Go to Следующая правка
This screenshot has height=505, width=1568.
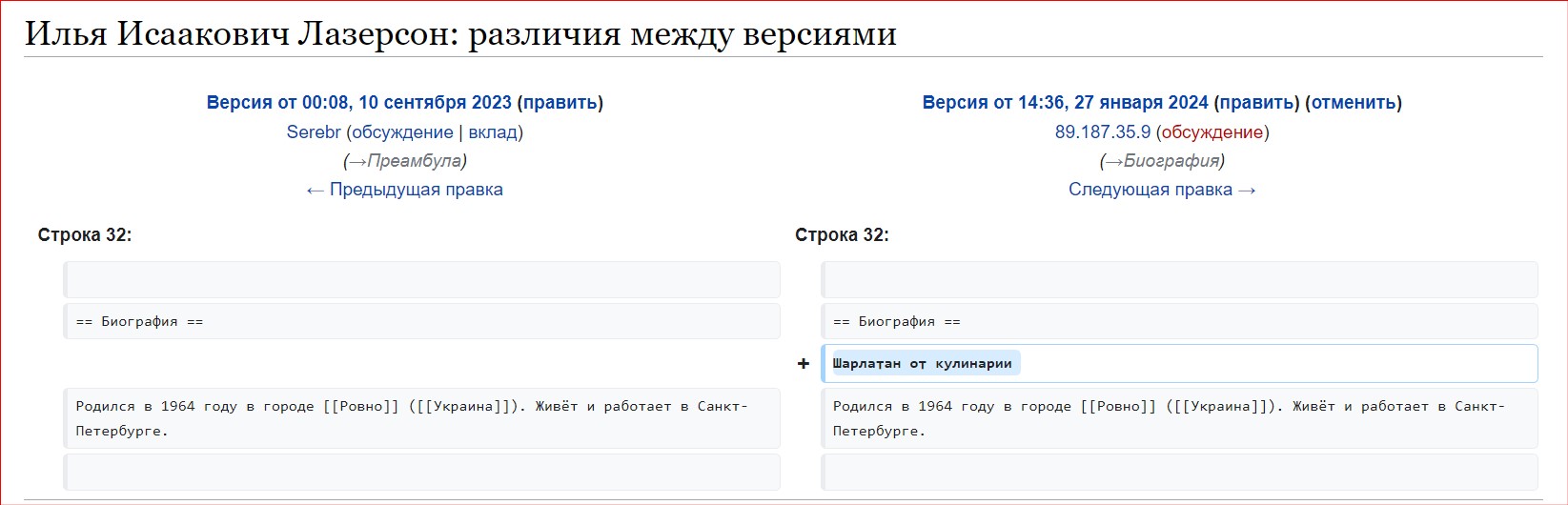pos(1162,190)
